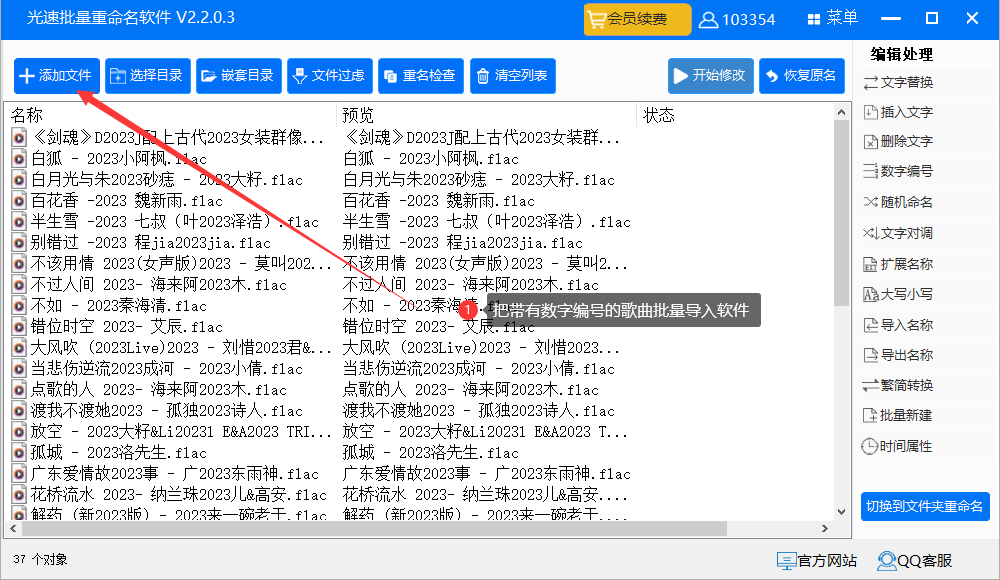This screenshot has width=1000, height=580.
Task: Clear the list with 清空列表
Action: tap(513, 76)
